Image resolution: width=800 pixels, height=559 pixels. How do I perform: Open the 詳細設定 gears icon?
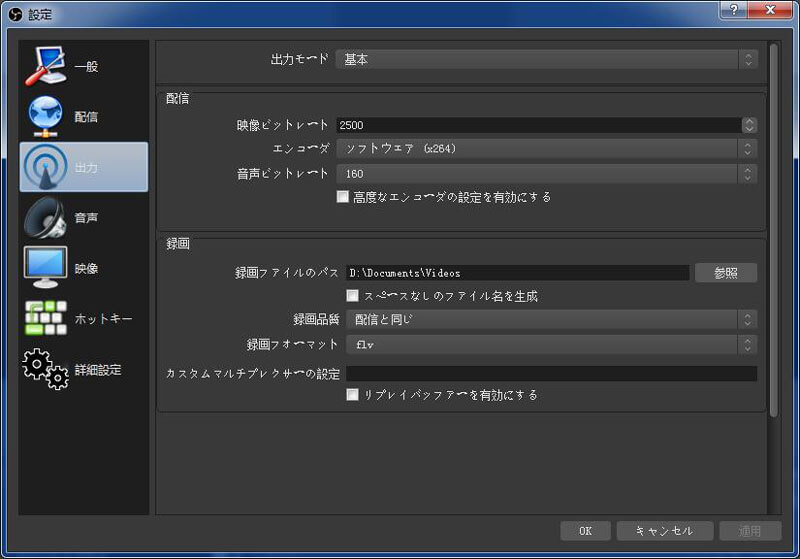tap(45, 369)
